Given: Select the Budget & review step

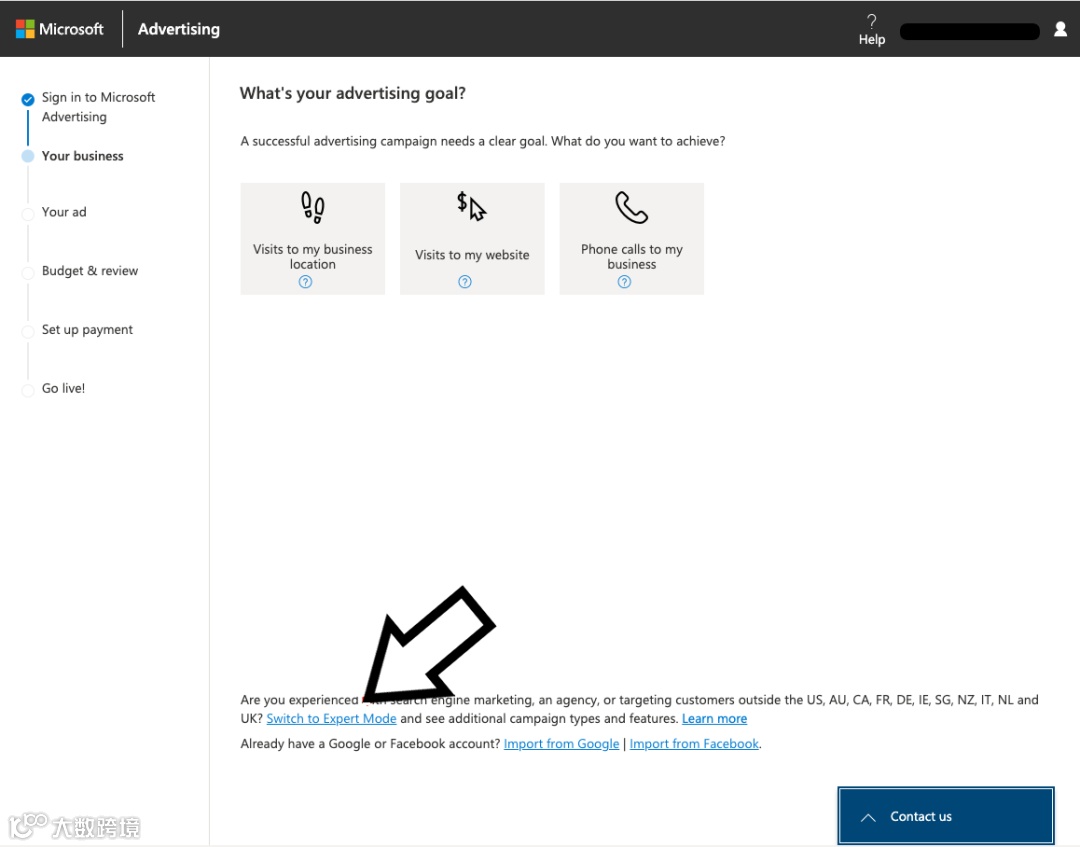Looking at the screenshot, I should click(x=90, y=271).
